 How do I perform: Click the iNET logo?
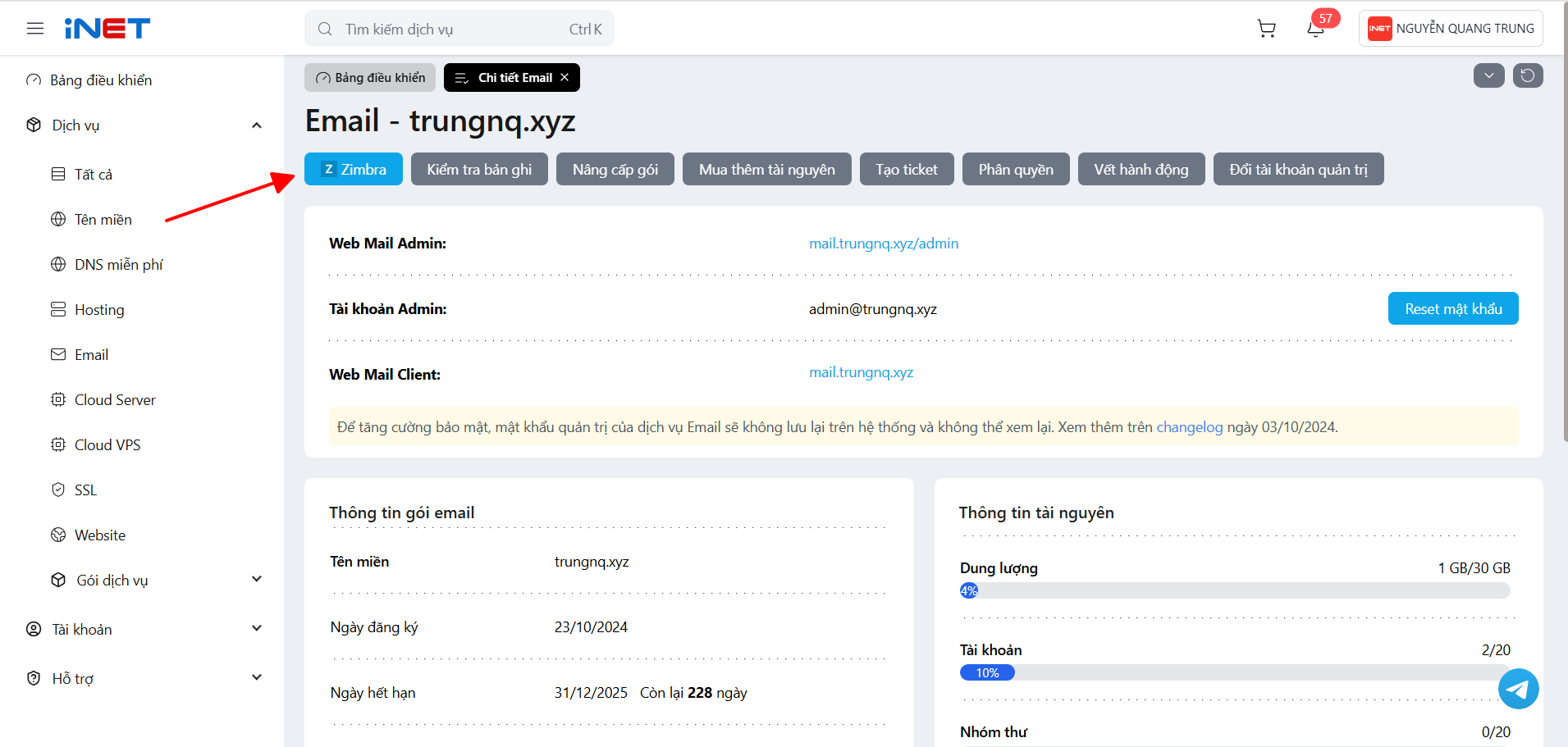(x=107, y=29)
